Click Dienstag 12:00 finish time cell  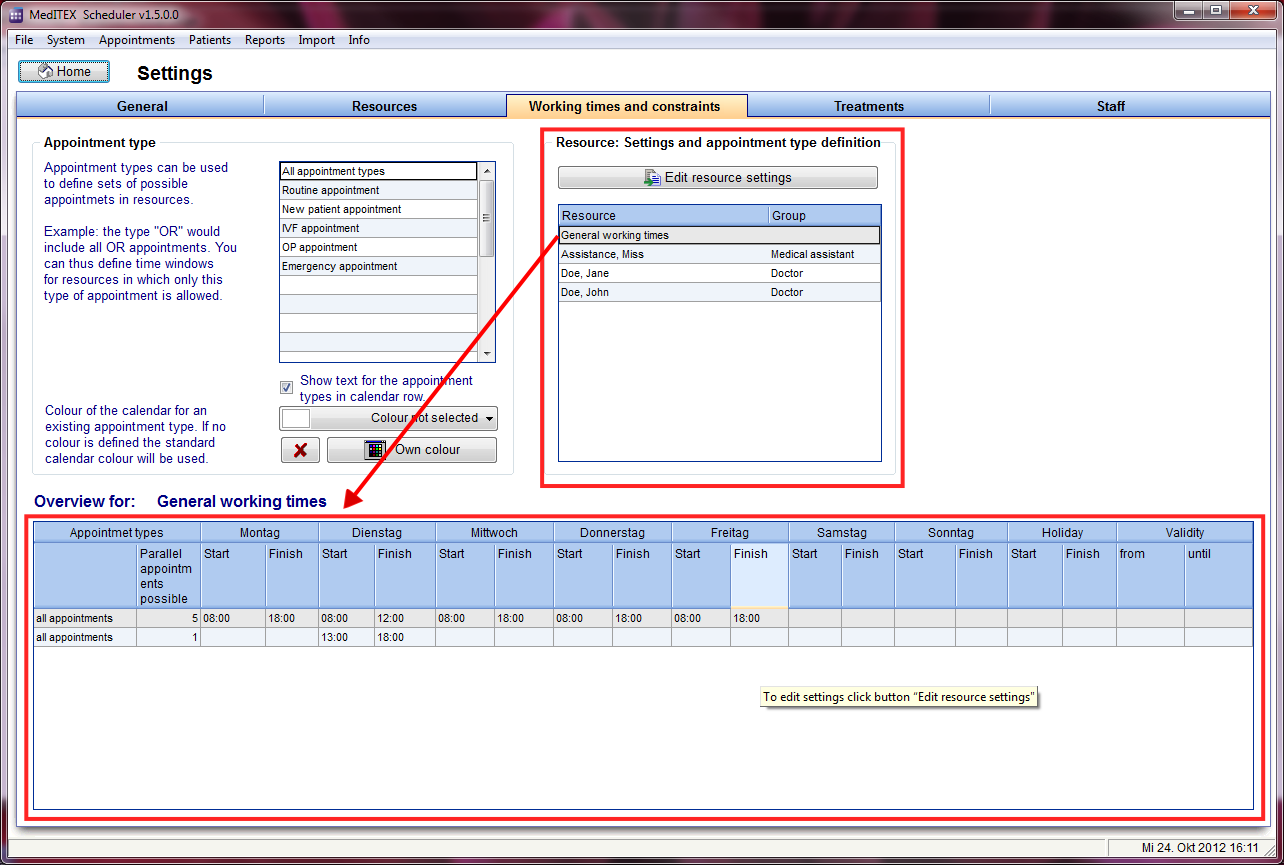tap(405, 618)
